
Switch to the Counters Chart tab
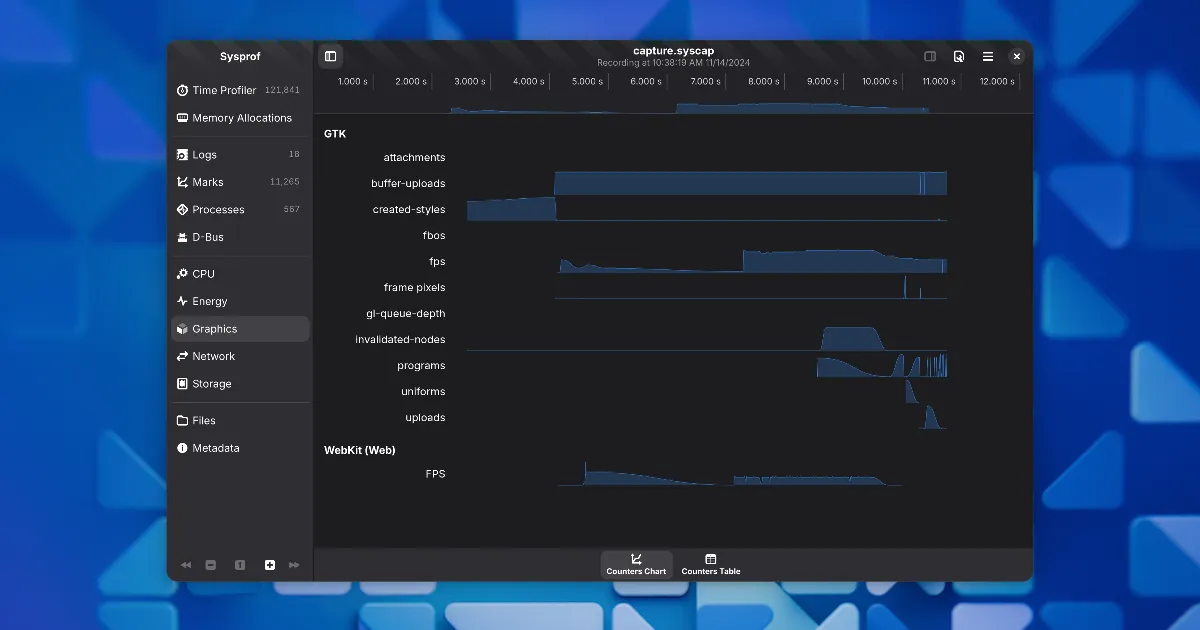tap(636, 565)
